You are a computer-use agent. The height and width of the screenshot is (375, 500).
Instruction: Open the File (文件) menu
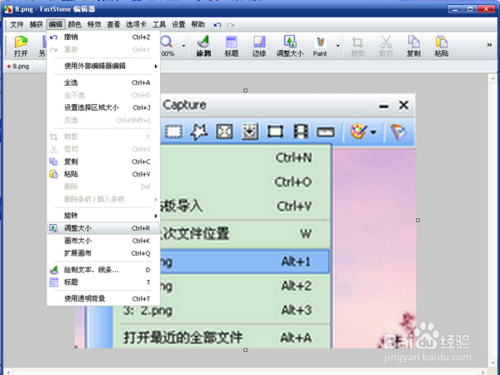click(x=17, y=24)
